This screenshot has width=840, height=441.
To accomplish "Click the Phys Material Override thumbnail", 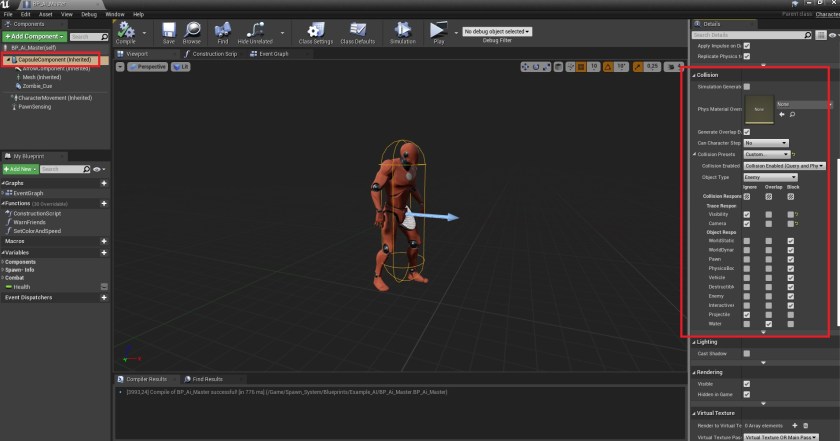I will (760, 108).
